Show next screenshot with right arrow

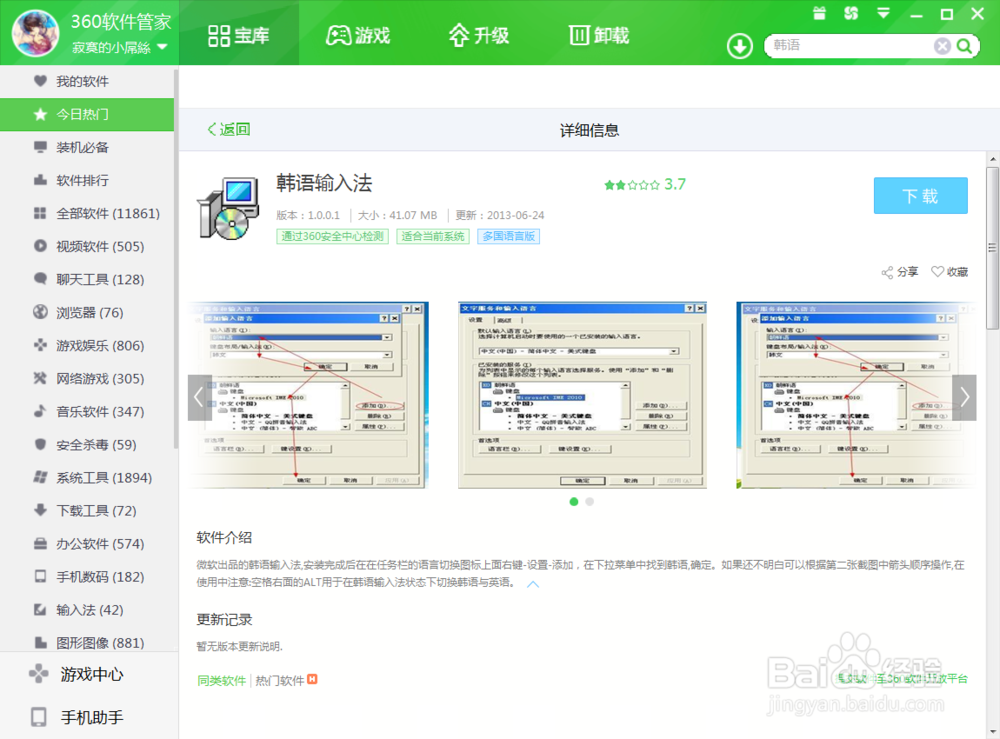tap(964, 397)
